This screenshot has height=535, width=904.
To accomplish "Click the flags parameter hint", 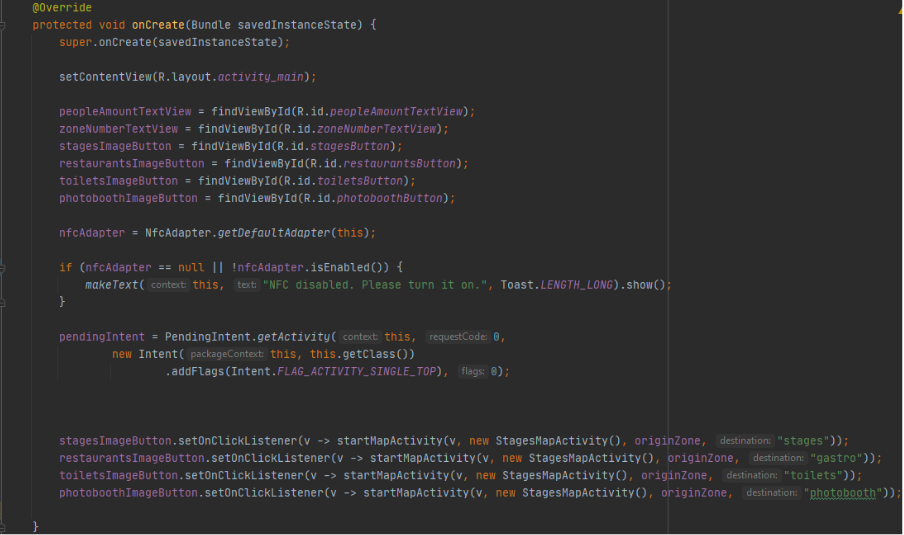I will tap(472, 372).
